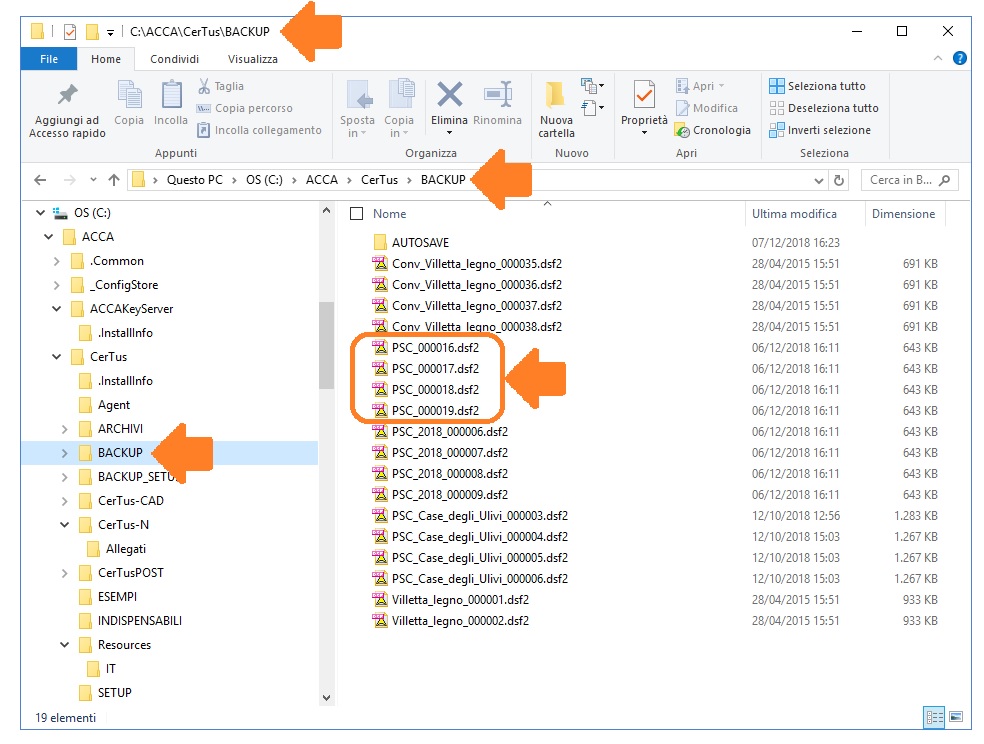Open the address bar history dropdown
Viewport: 984px width, 744px height.
(818, 181)
